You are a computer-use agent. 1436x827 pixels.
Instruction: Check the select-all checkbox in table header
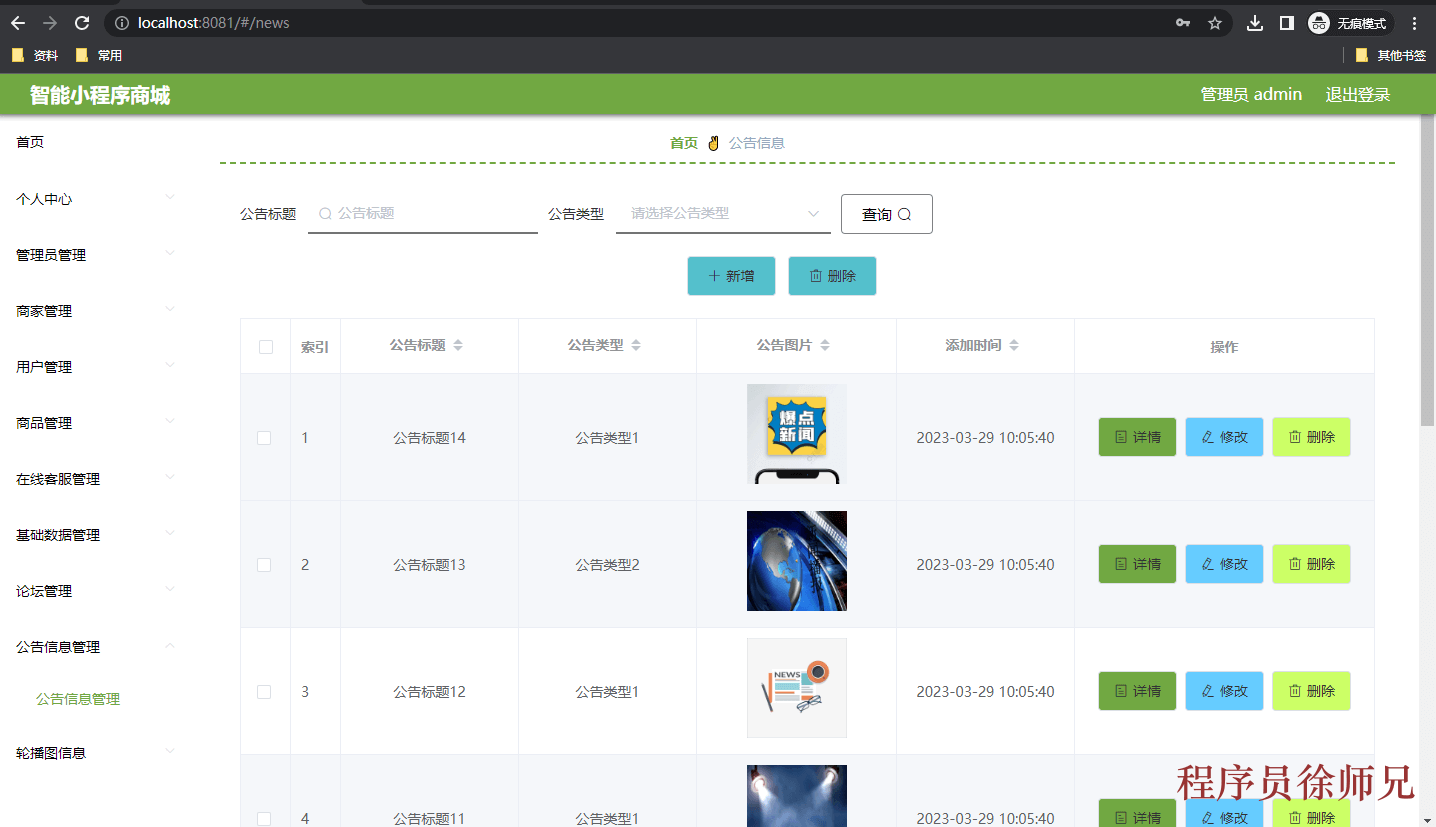pyautogui.click(x=265, y=345)
